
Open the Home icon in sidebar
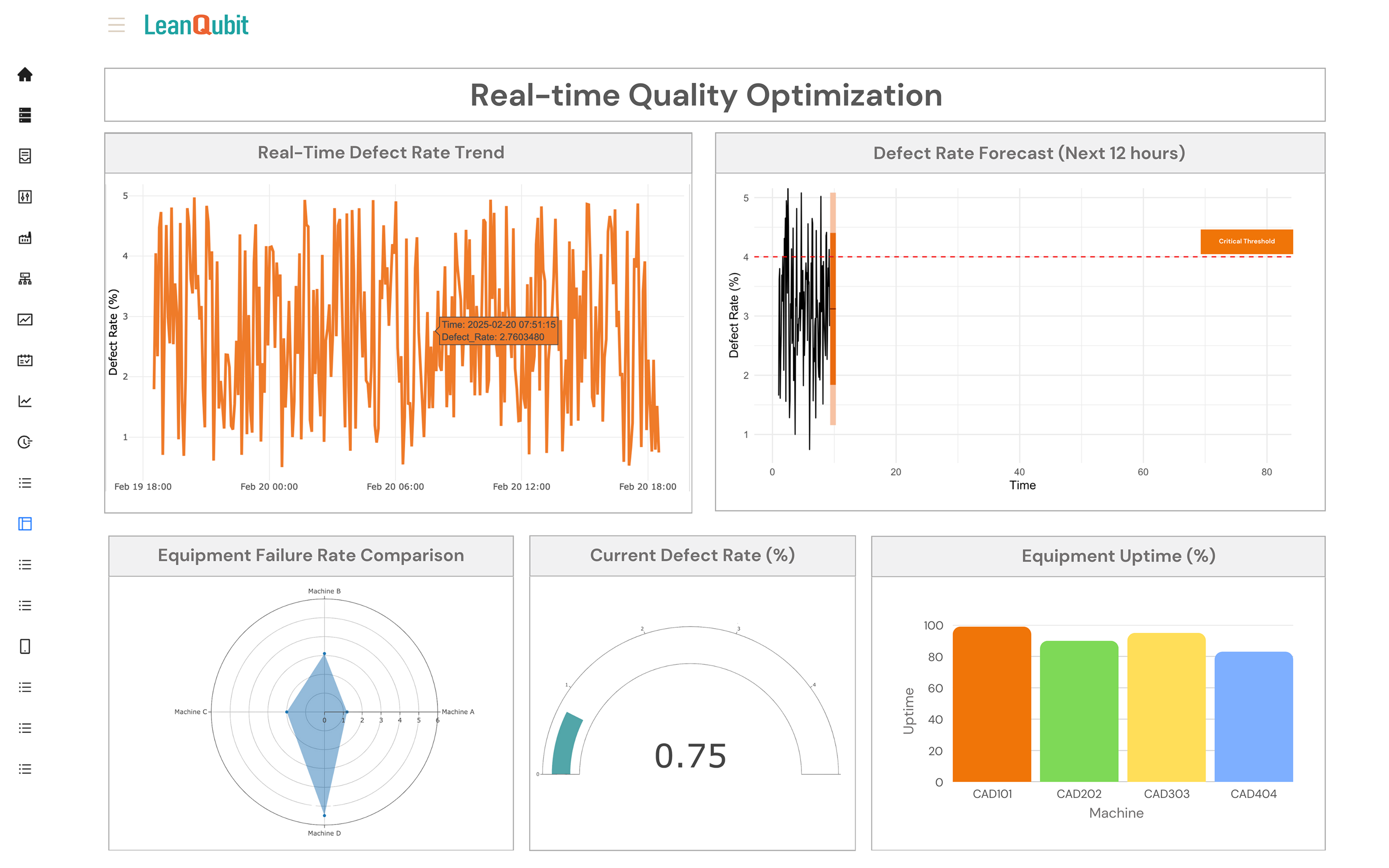tap(25, 74)
